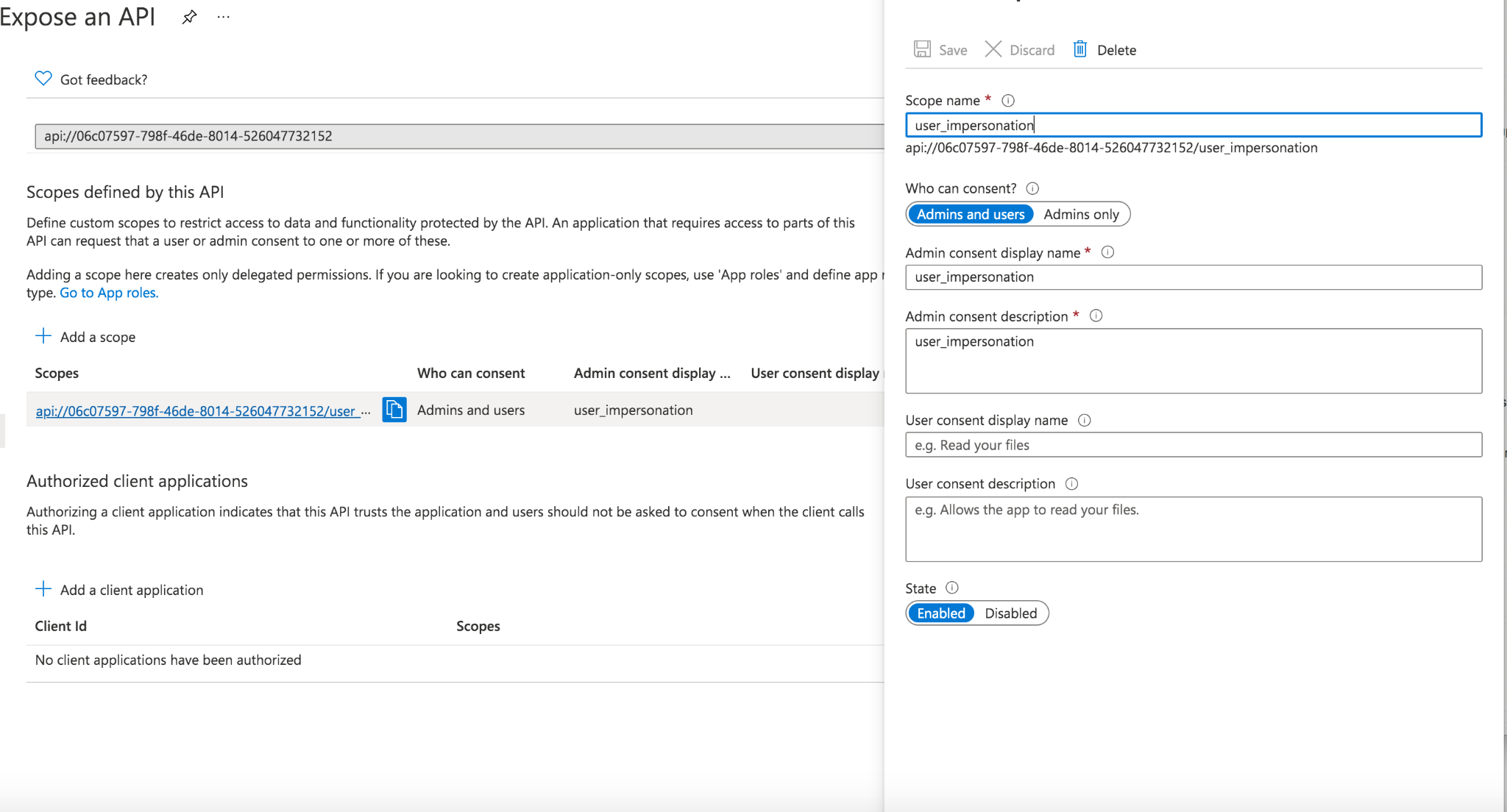1507x812 pixels.
Task: Set scope state to Enabled
Action: click(940, 613)
